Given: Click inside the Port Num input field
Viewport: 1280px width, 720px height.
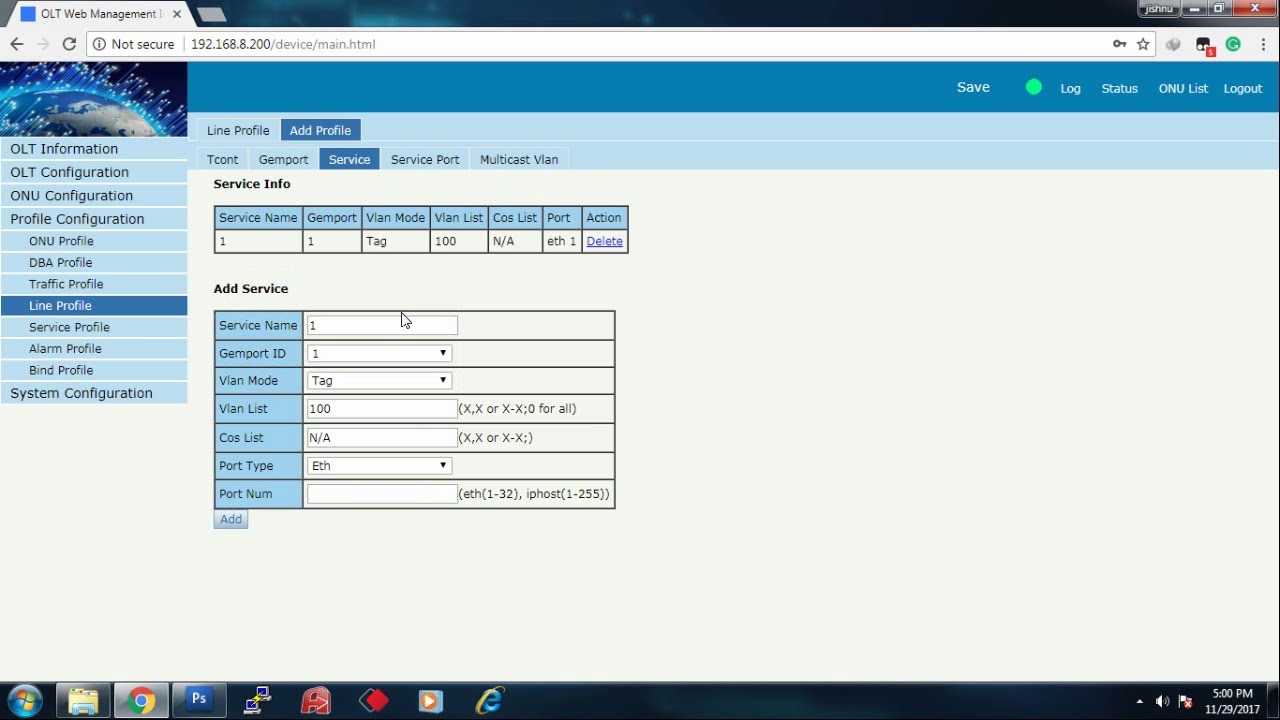Looking at the screenshot, I should click(380, 493).
